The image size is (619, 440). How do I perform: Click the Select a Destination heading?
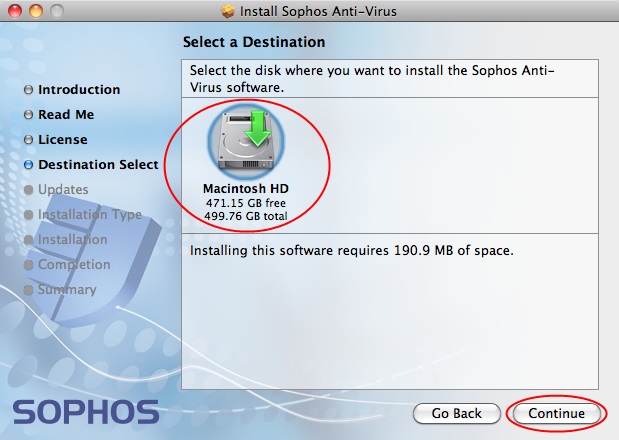(x=254, y=42)
